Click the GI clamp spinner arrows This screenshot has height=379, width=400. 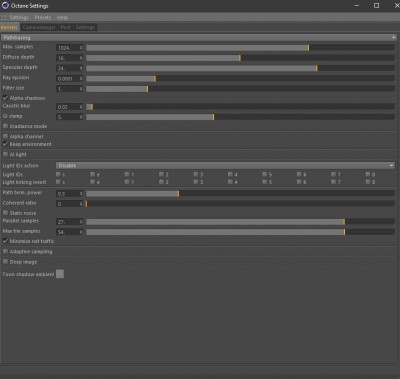(81, 117)
